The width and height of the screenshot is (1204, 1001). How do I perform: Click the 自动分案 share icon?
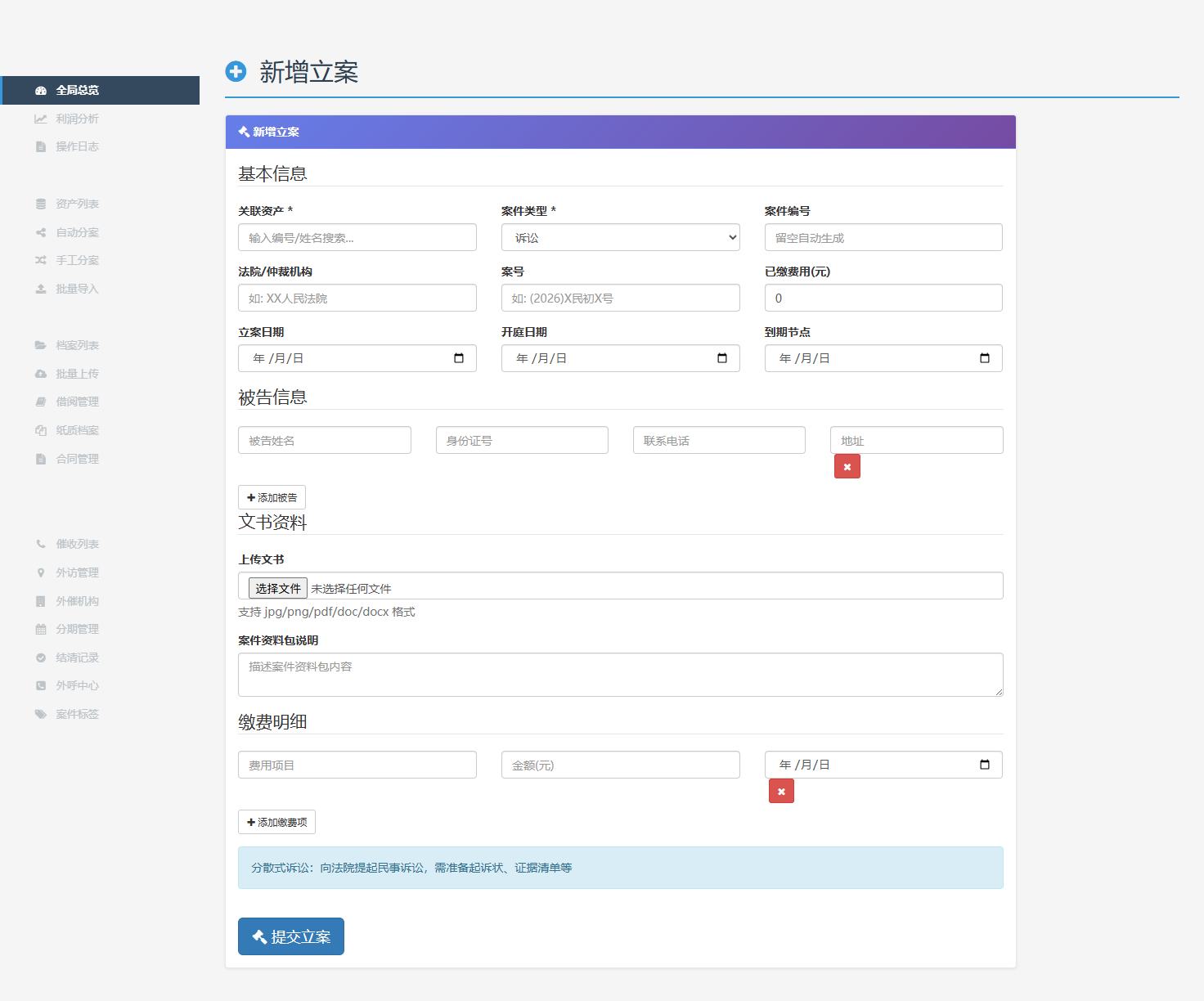pos(41,232)
